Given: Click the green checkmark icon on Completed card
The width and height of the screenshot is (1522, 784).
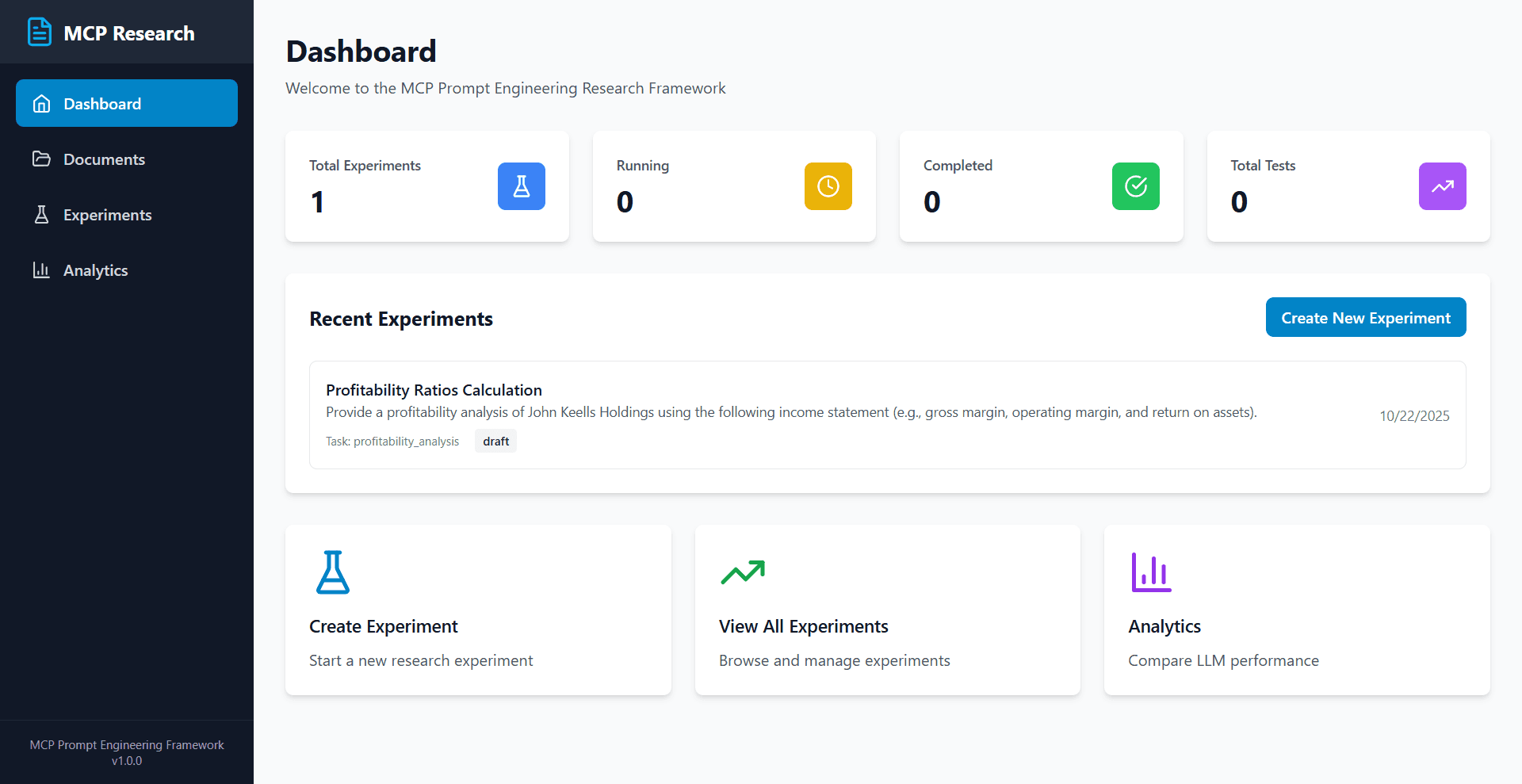Looking at the screenshot, I should (1135, 186).
